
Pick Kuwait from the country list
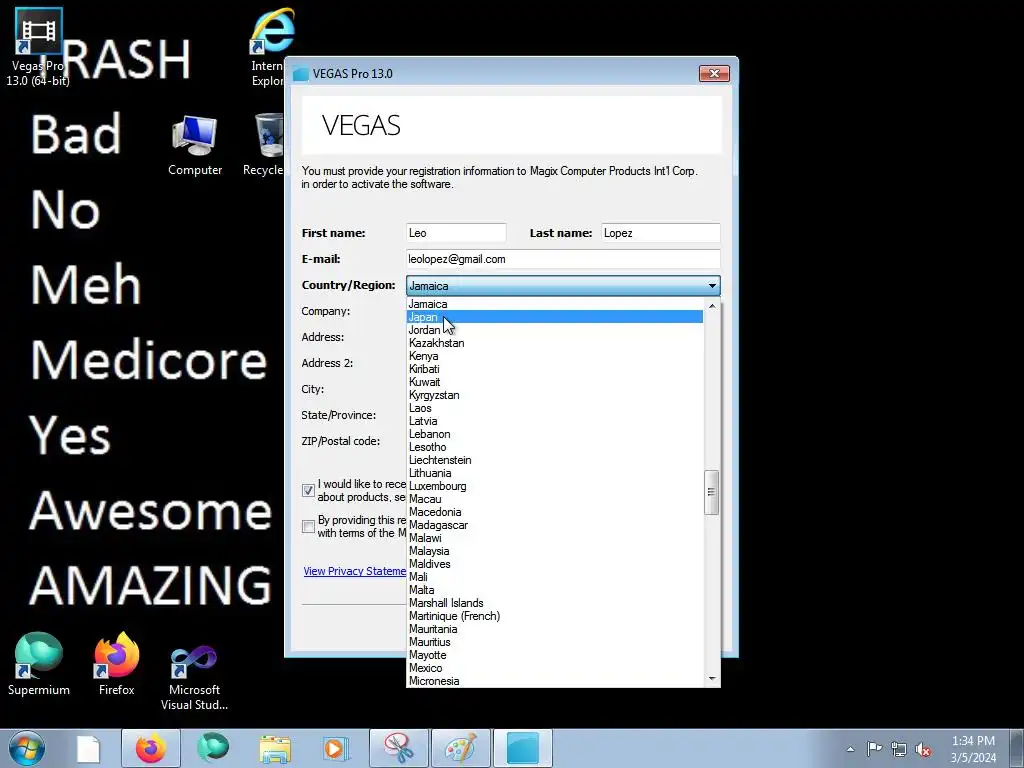coord(554,382)
